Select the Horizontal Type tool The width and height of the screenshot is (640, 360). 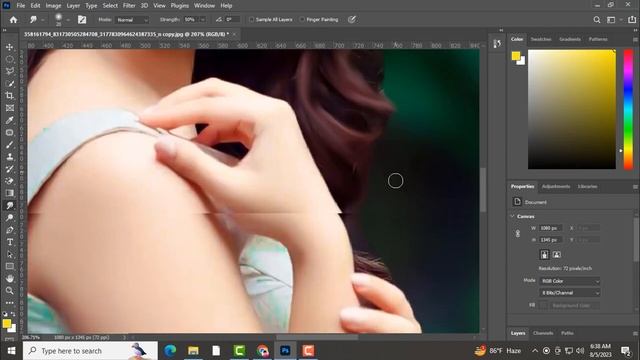9,242
